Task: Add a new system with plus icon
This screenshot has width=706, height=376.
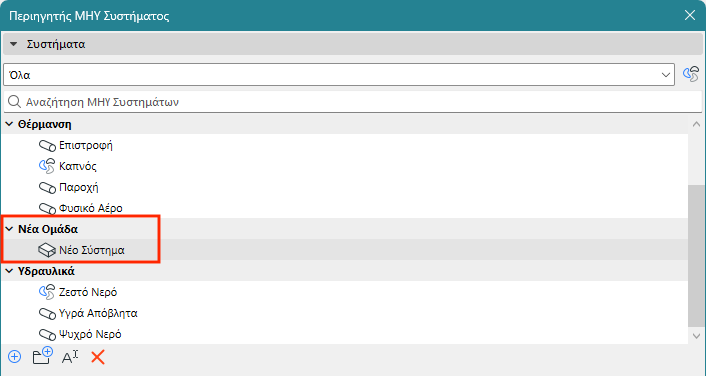Action: point(14,357)
